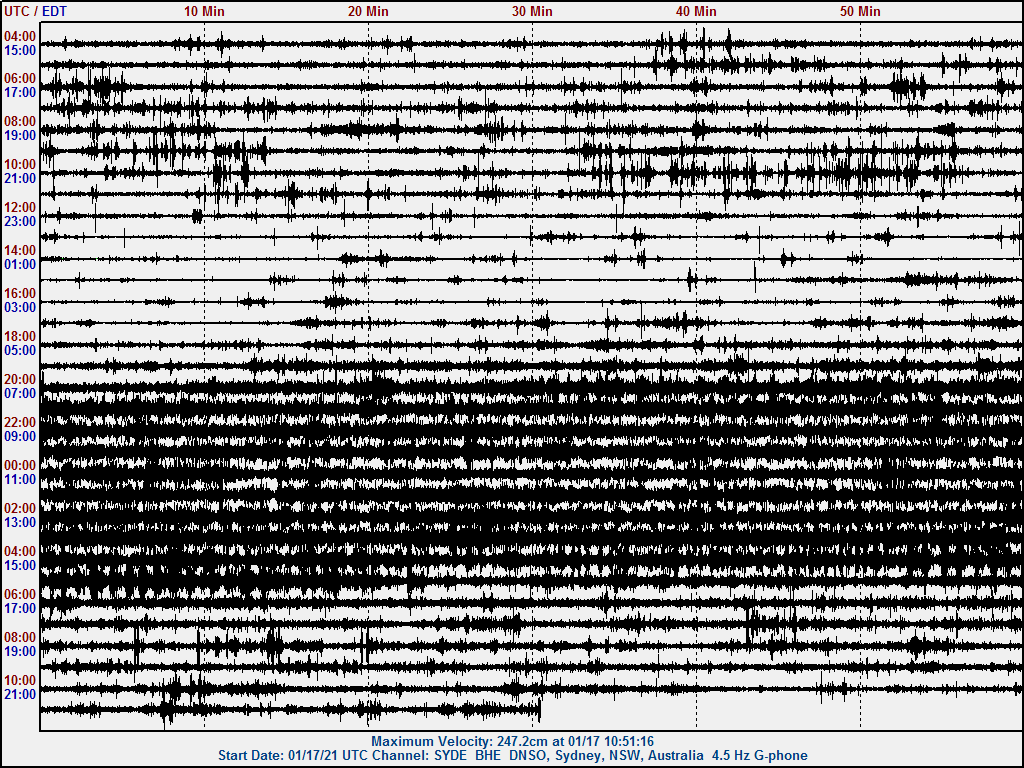This screenshot has width=1024, height=768.
Task: Select the 18:00 UTC trace label
Action: click(20, 336)
